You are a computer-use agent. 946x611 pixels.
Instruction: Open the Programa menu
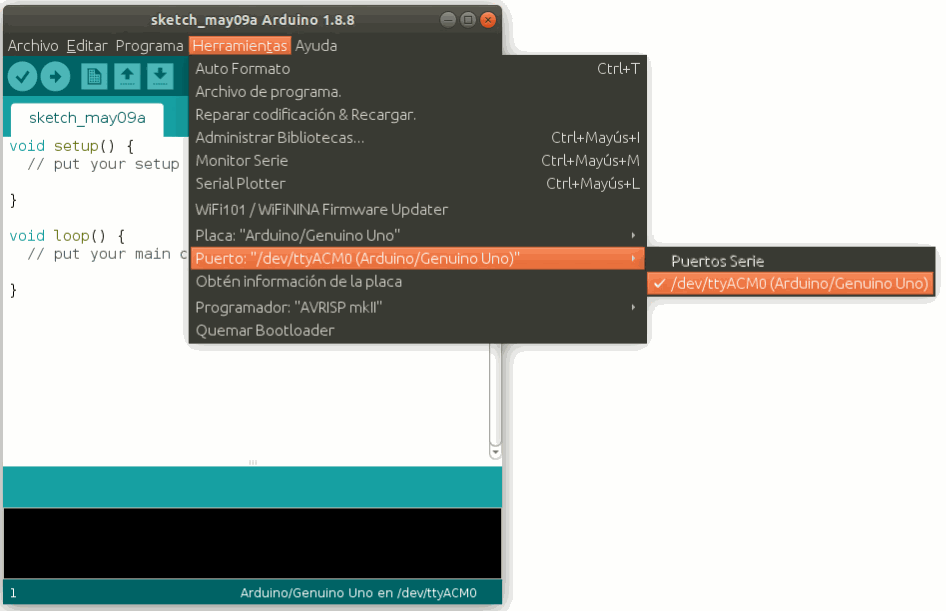pos(149,46)
